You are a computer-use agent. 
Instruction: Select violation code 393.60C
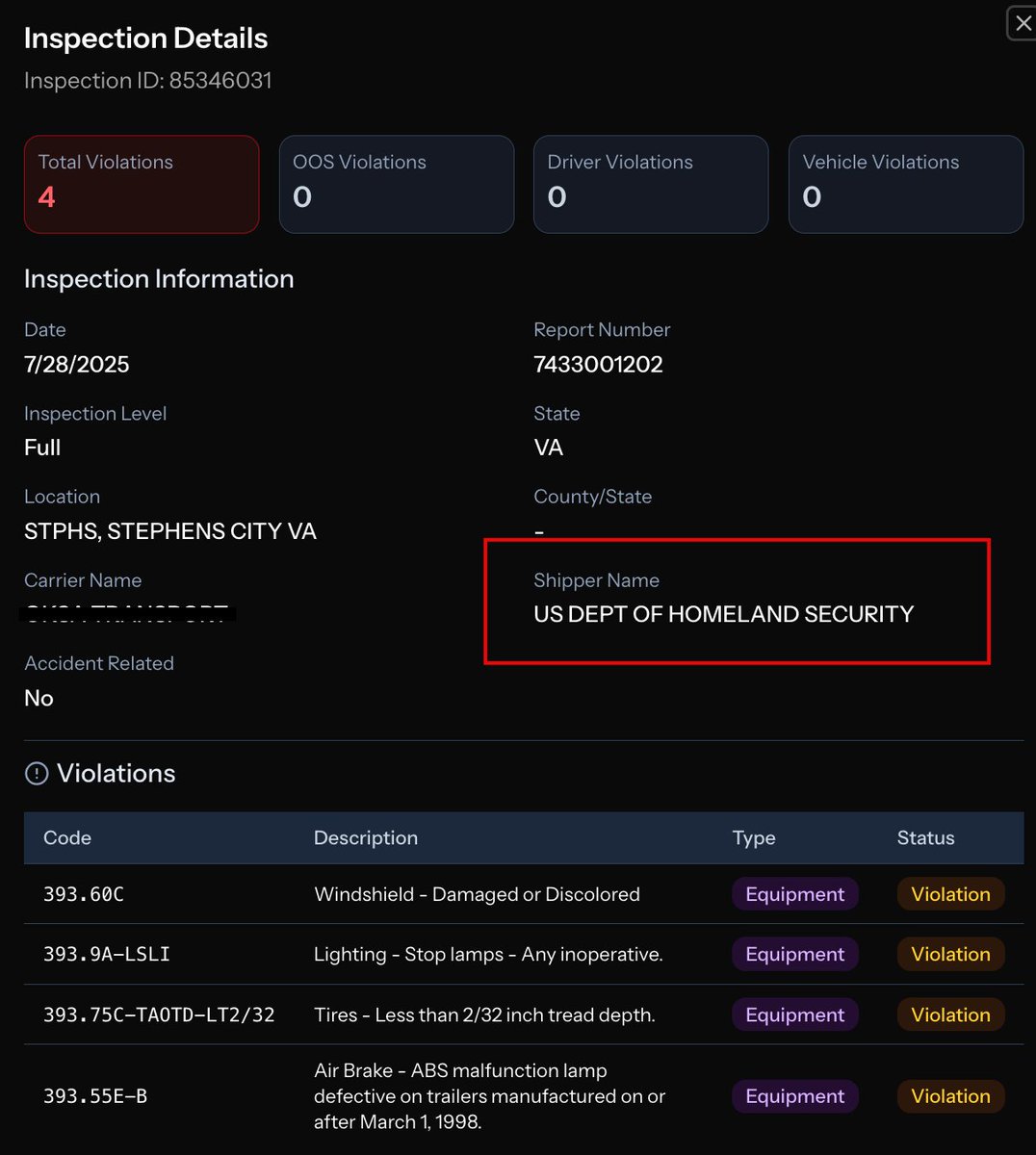84,894
